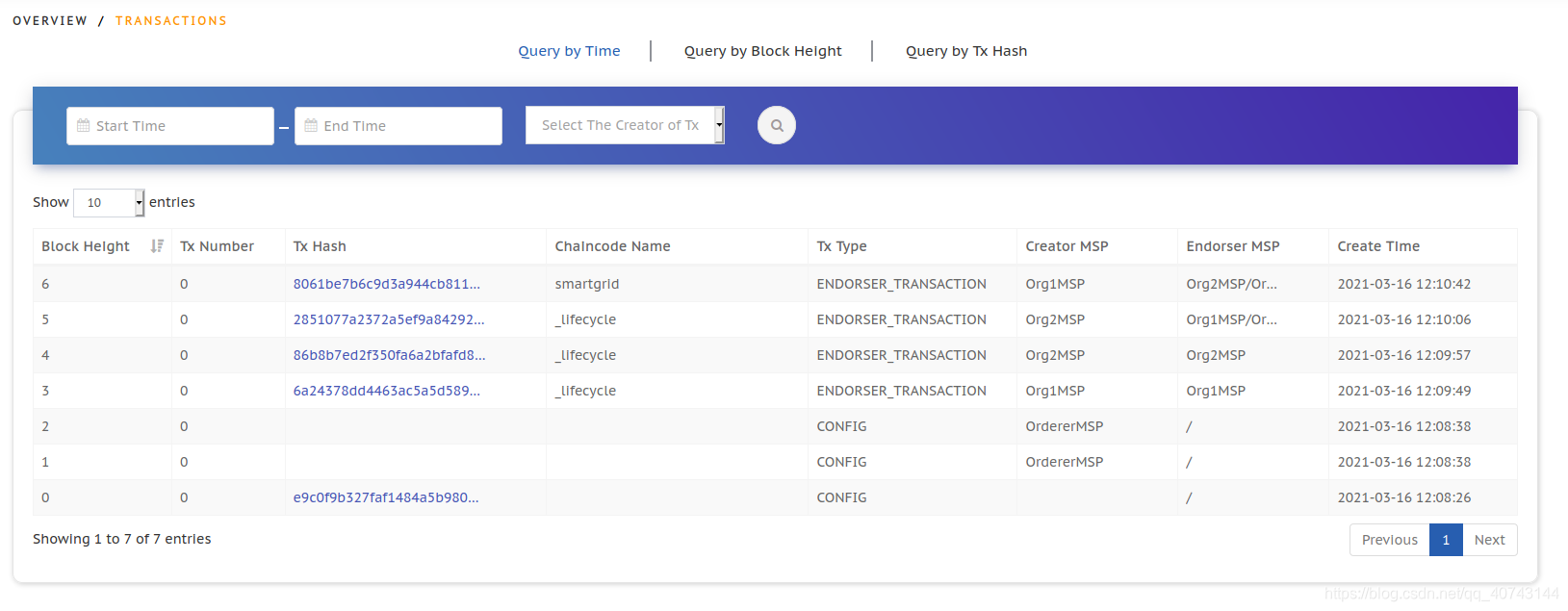Screen dimensions: 1568x611
Task: Switch to Query by Time tab
Action: click(x=569, y=51)
